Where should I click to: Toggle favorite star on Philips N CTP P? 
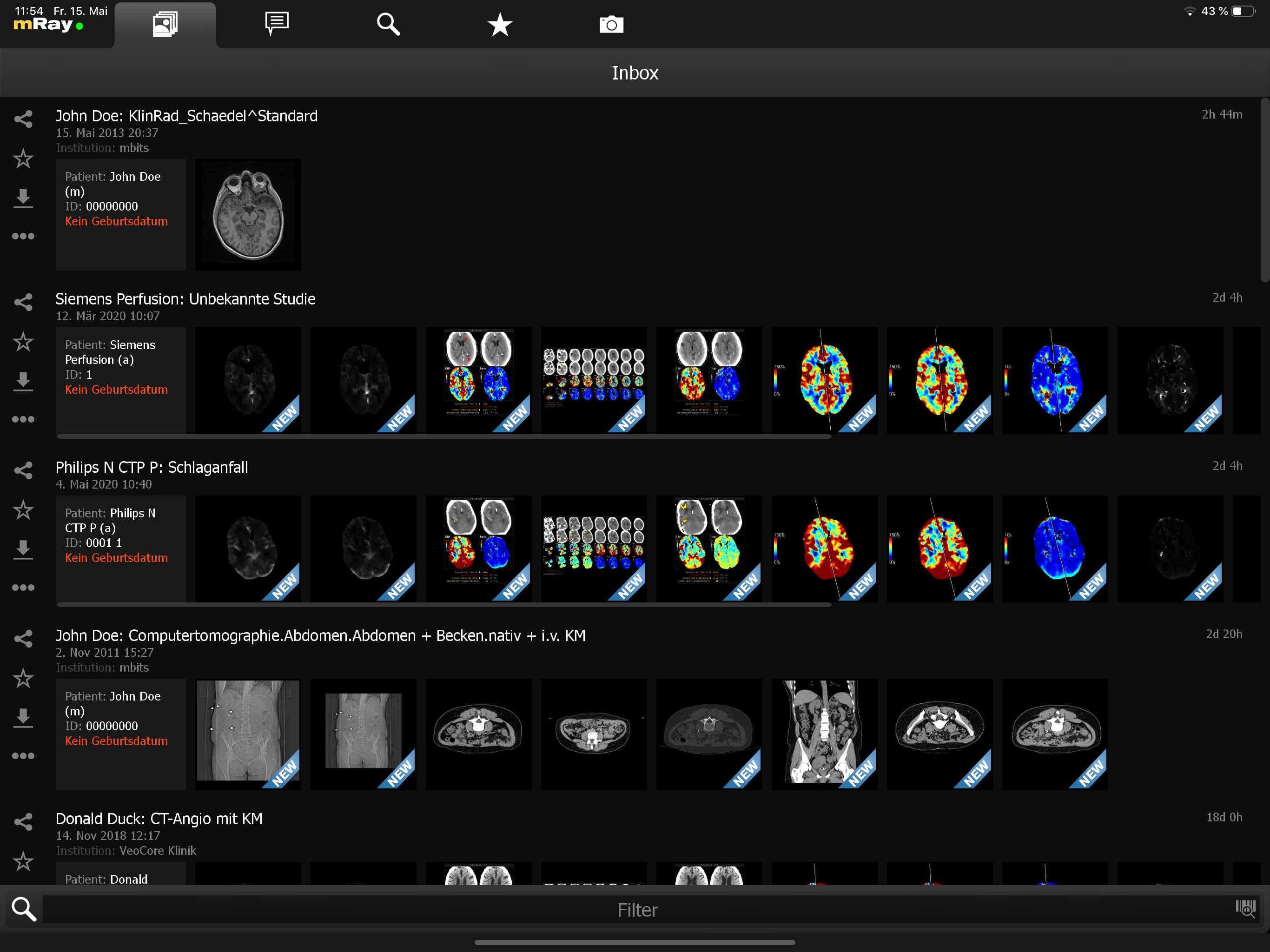pyautogui.click(x=23, y=510)
